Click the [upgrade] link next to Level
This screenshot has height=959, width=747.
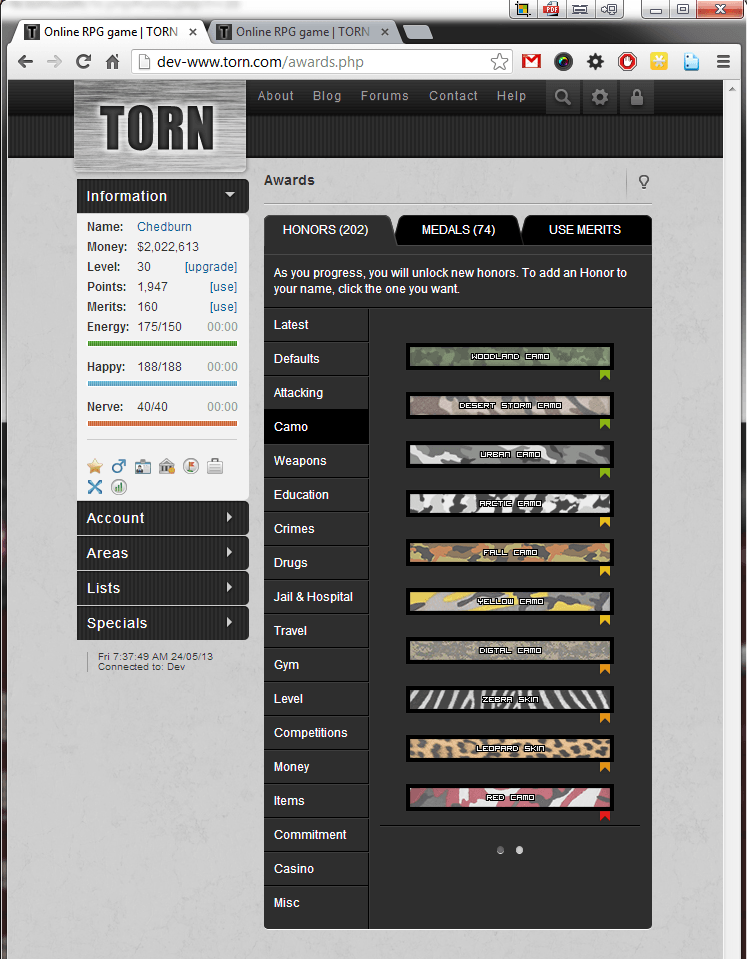click(211, 267)
